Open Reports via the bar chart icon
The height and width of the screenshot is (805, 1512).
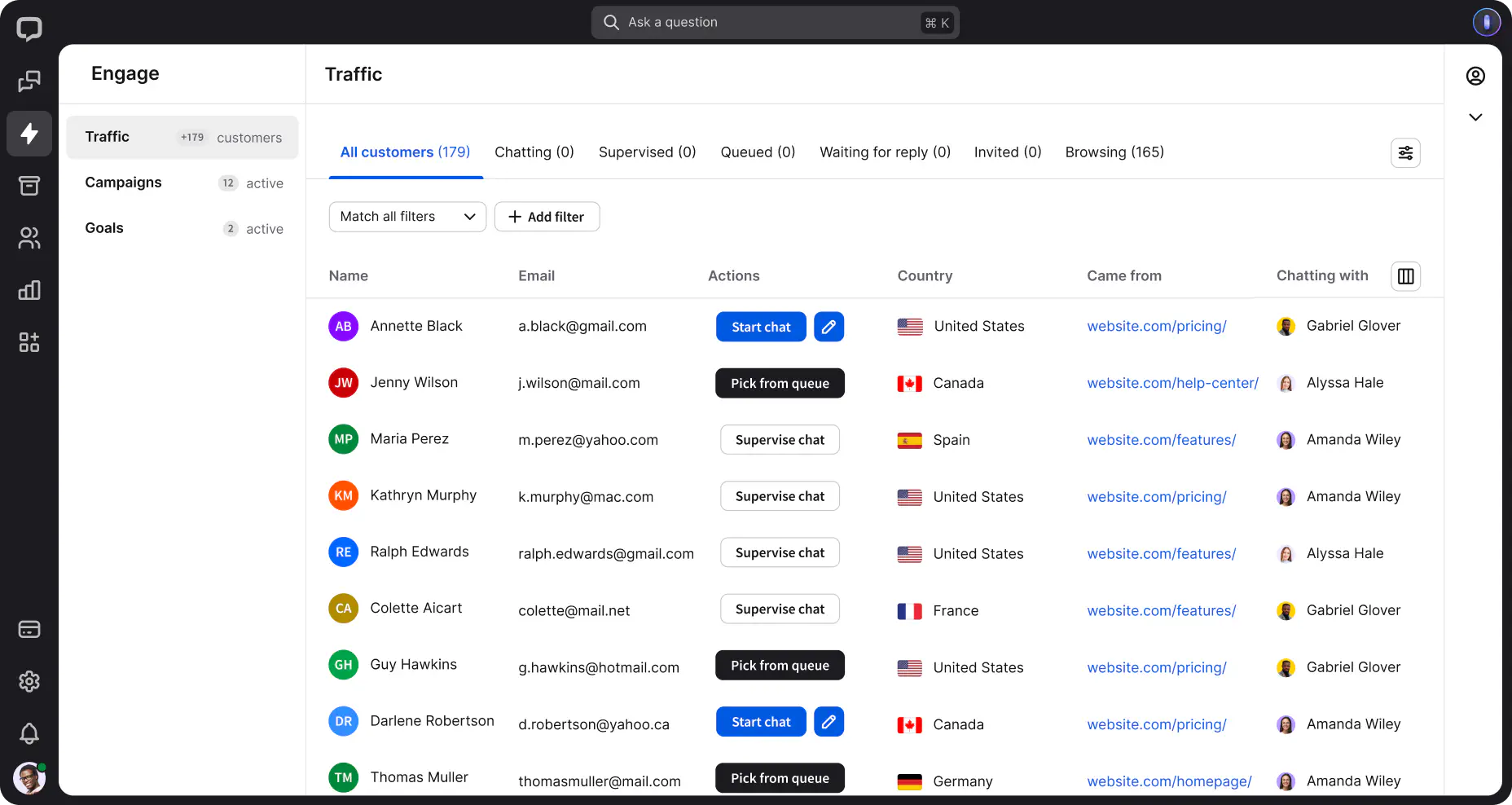point(29,290)
